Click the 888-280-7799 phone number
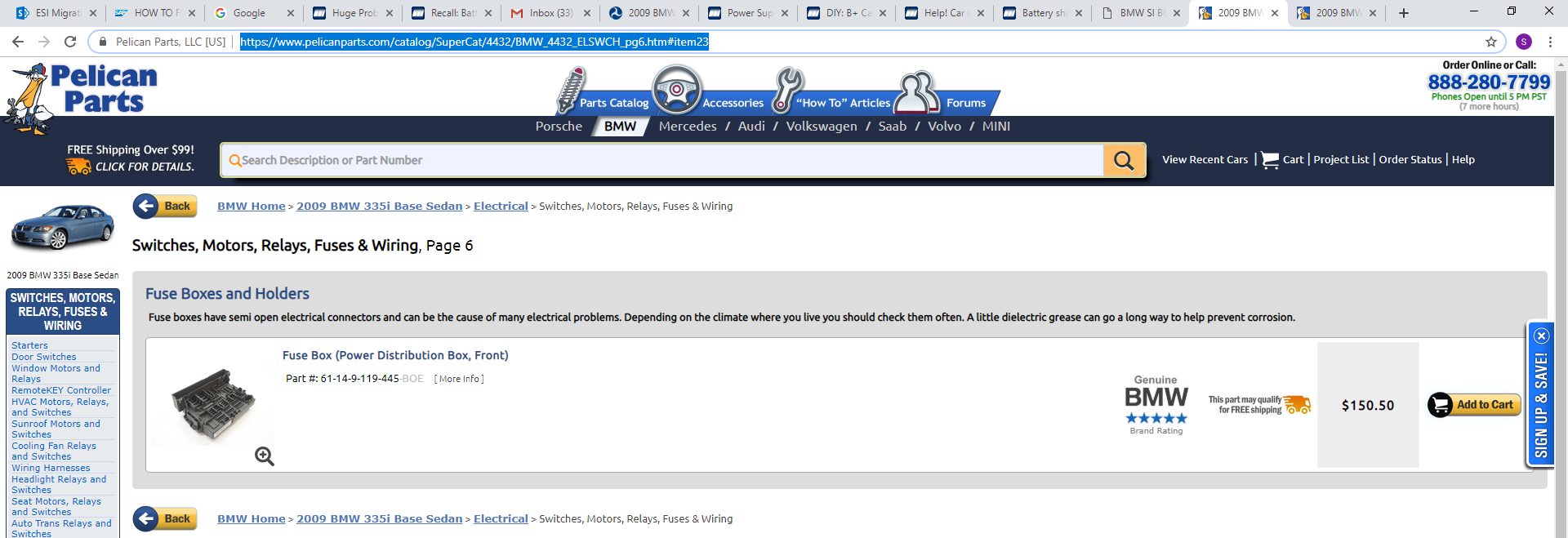This screenshot has height=538, width=1568. click(x=1489, y=82)
